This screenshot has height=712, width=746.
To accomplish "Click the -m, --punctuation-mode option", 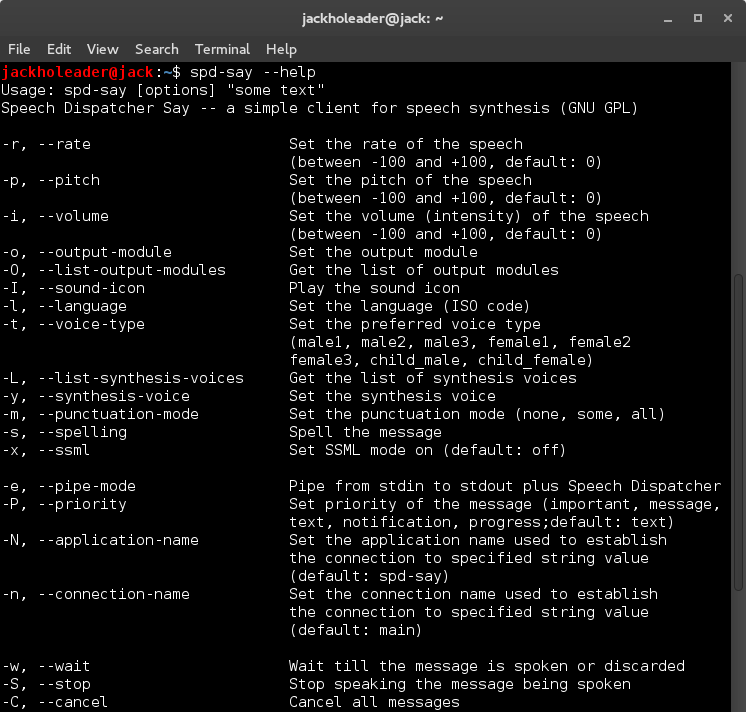I will (x=100, y=414).
